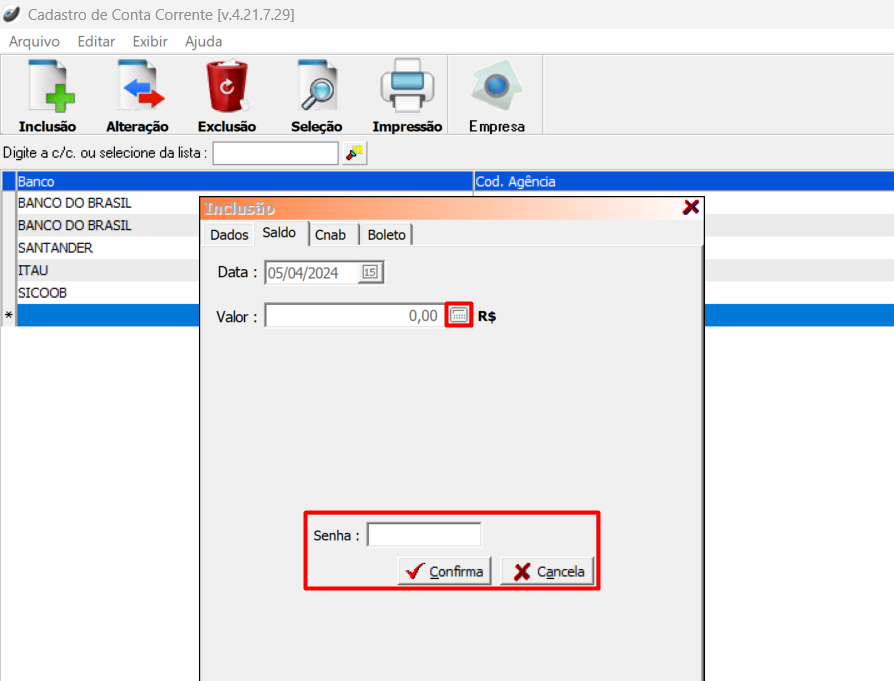Switch to the Dados tab
The width and height of the screenshot is (894, 681).
[x=229, y=235]
